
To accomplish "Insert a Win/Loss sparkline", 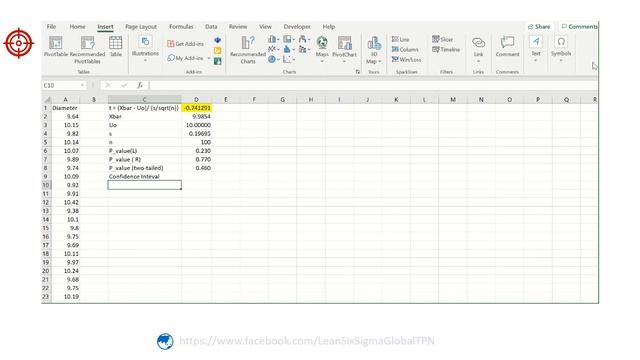I will 407,60.
